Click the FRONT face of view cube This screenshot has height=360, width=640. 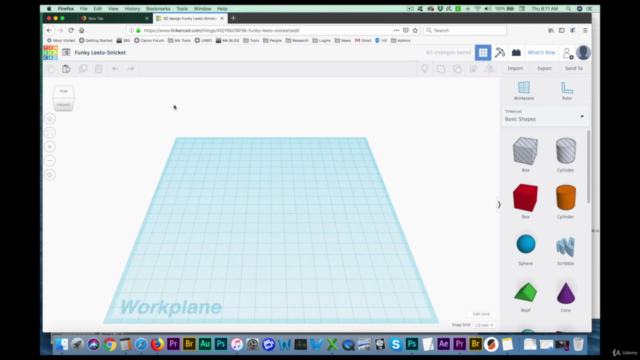coord(64,105)
